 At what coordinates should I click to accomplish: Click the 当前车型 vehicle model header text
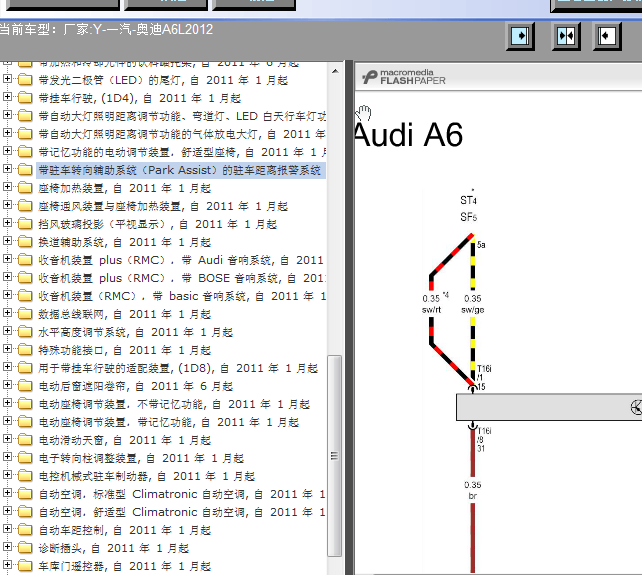point(106,29)
